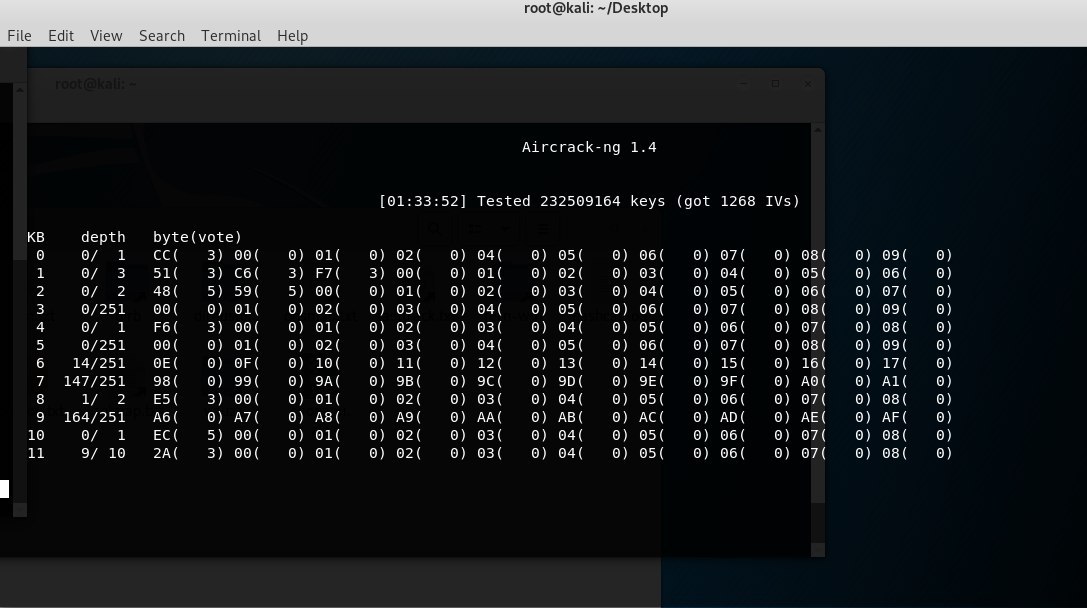Click the depth value 14/251
The width and height of the screenshot is (1087, 608).
tap(99, 363)
